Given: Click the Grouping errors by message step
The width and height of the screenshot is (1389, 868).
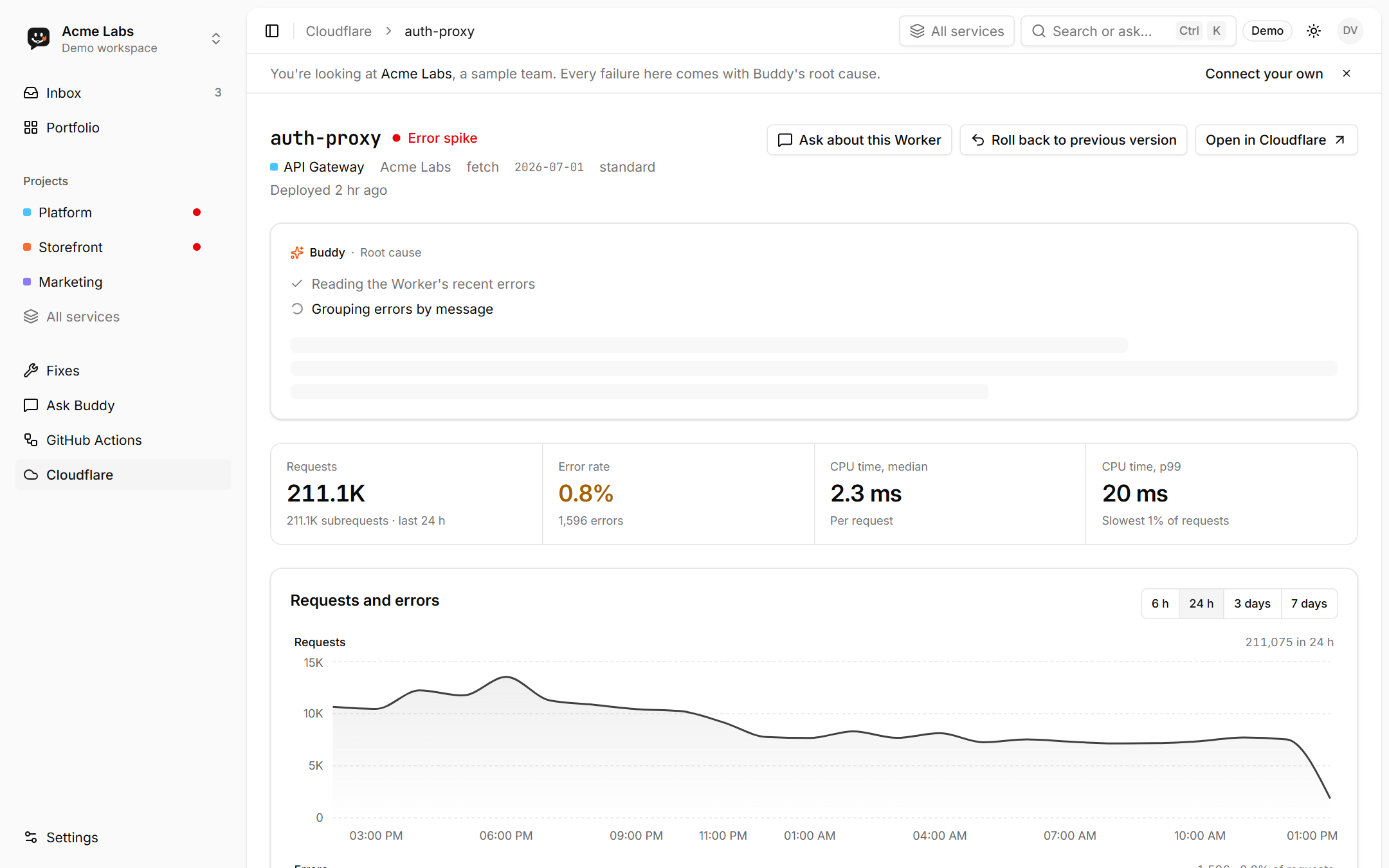Looking at the screenshot, I should click(402, 309).
